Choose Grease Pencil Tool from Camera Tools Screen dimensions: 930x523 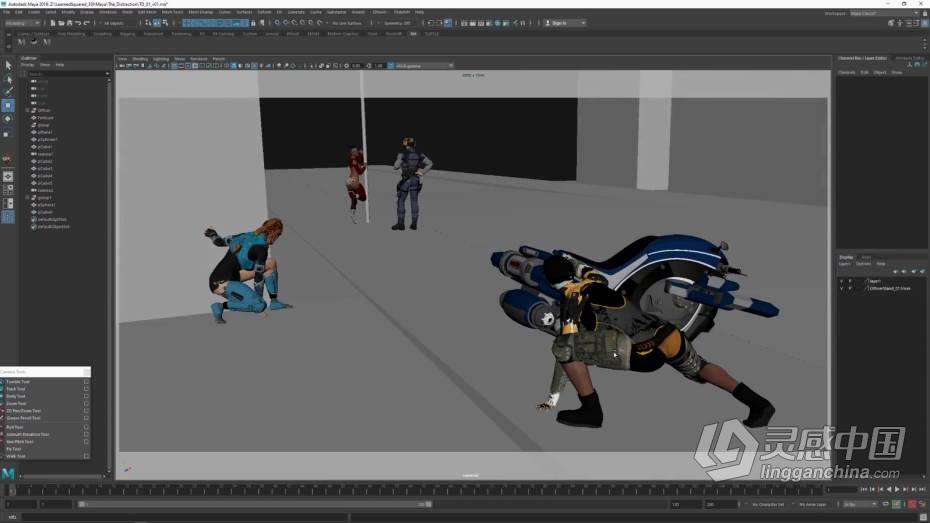pyautogui.click(x=24, y=418)
